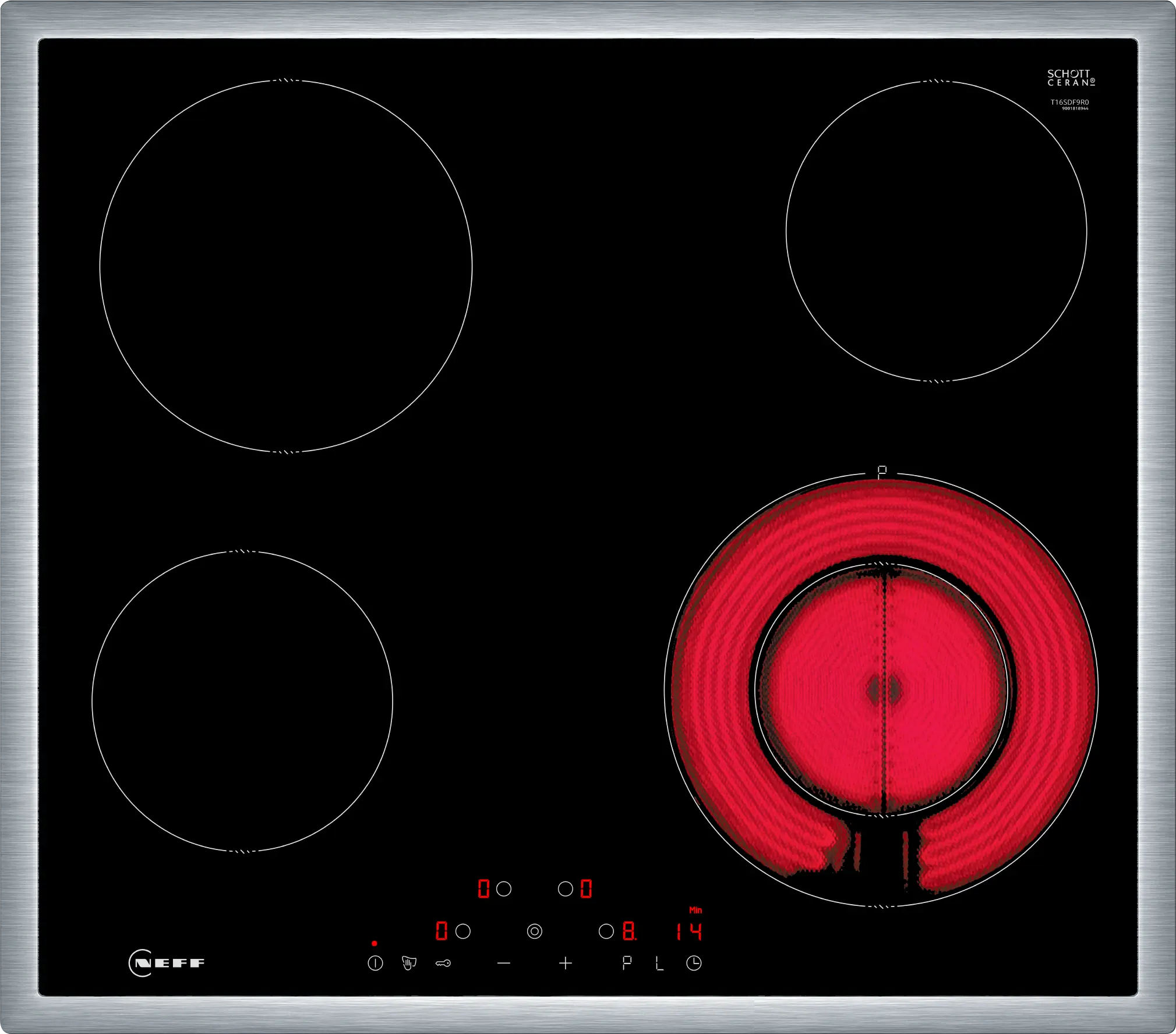Activate the child lock key icon

[443, 964]
